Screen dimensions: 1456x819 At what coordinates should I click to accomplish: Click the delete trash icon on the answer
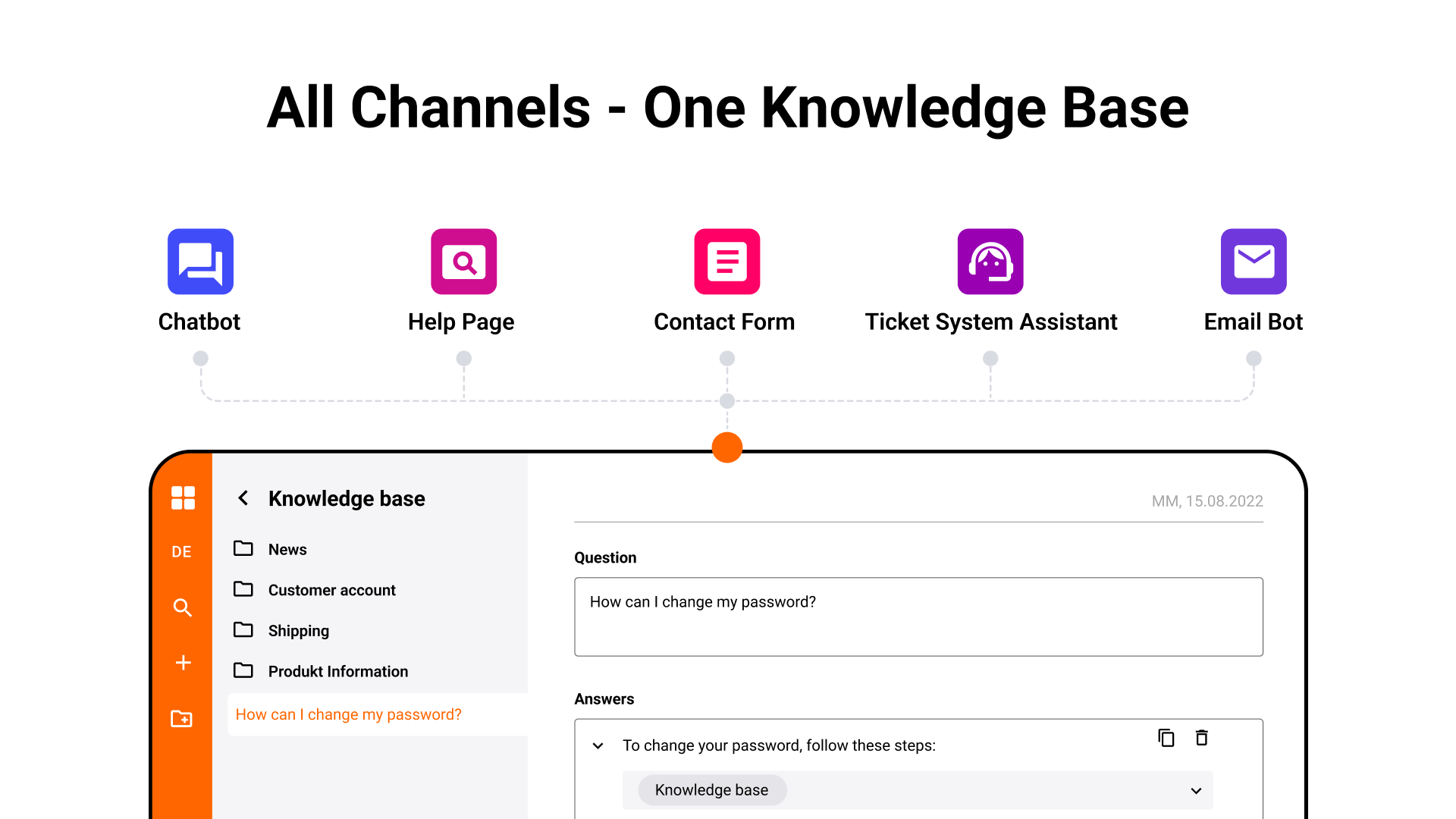[1202, 738]
